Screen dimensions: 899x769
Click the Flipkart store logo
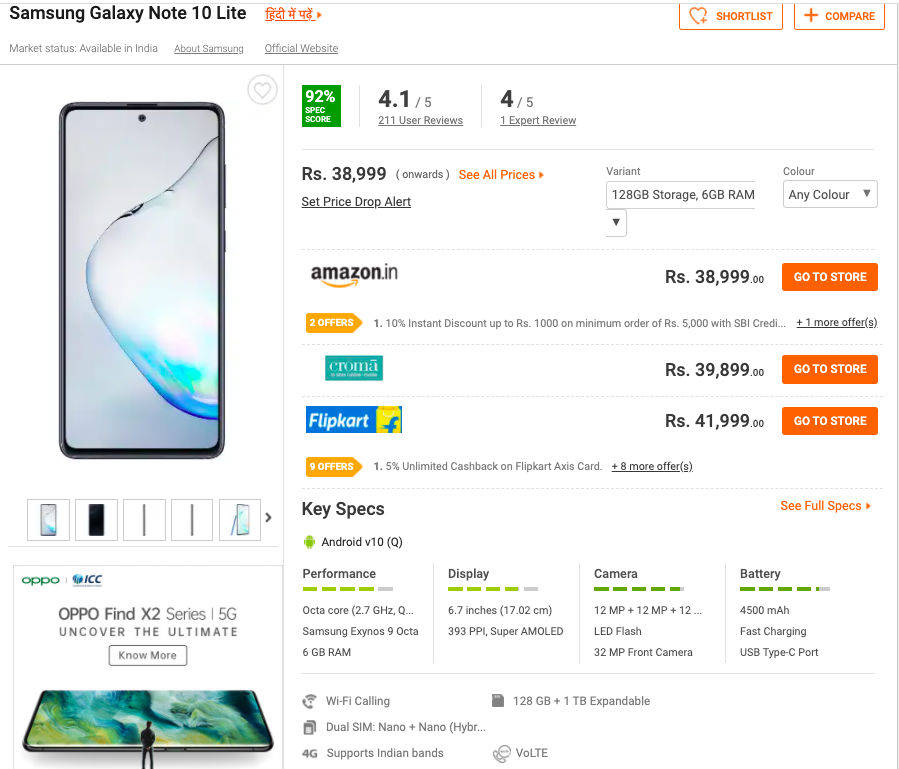[354, 420]
